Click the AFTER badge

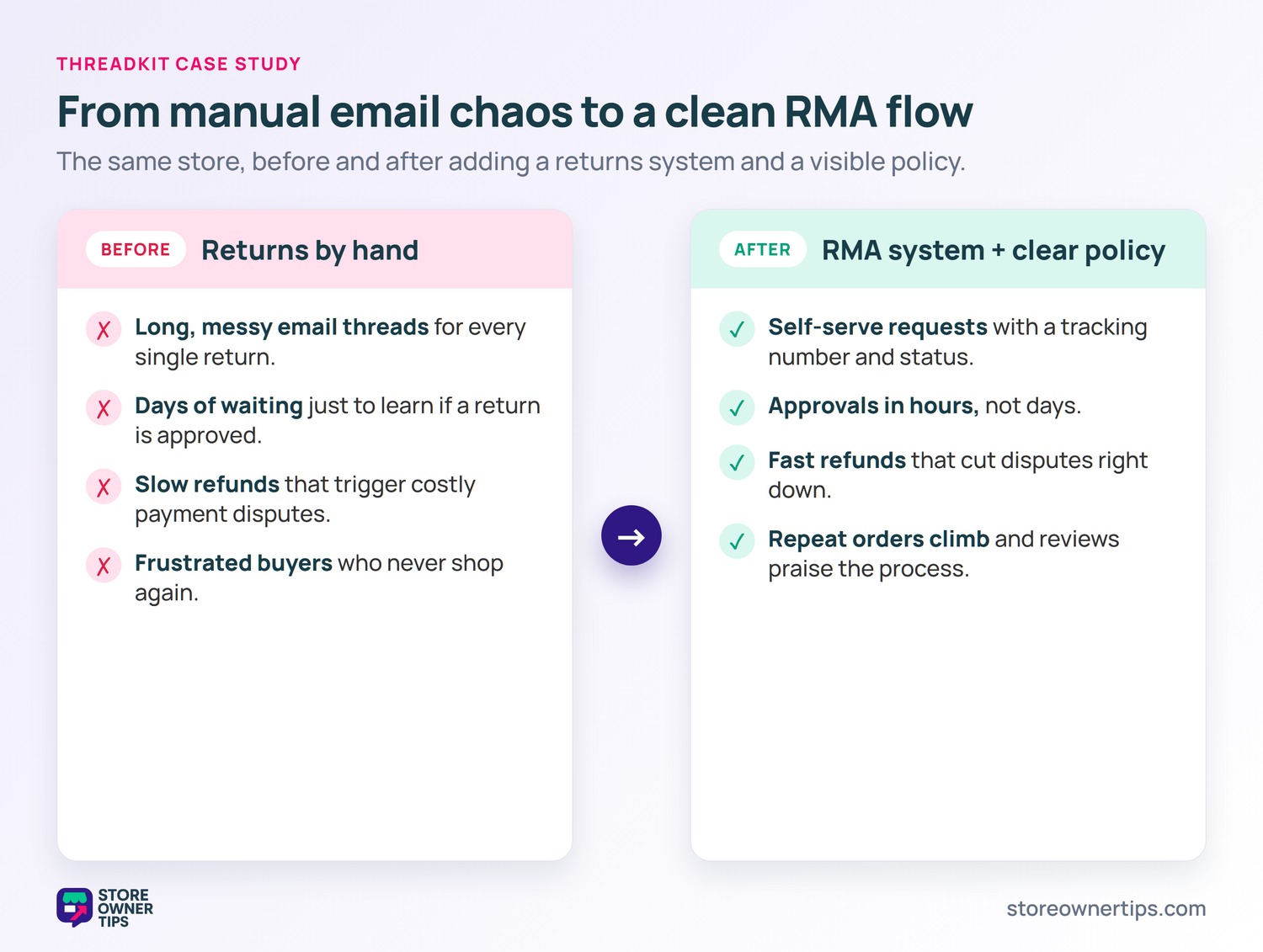(x=763, y=249)
